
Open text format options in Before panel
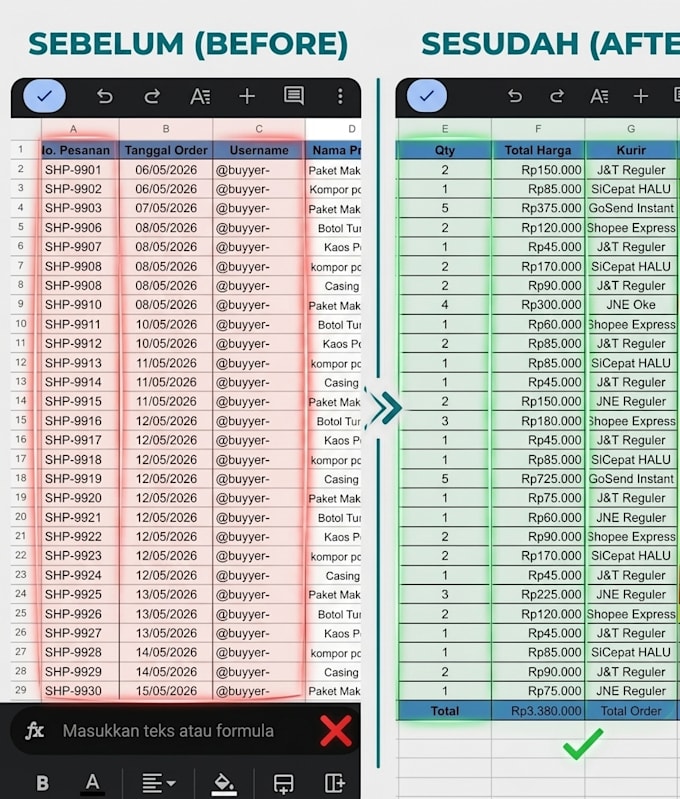point(200,96)
